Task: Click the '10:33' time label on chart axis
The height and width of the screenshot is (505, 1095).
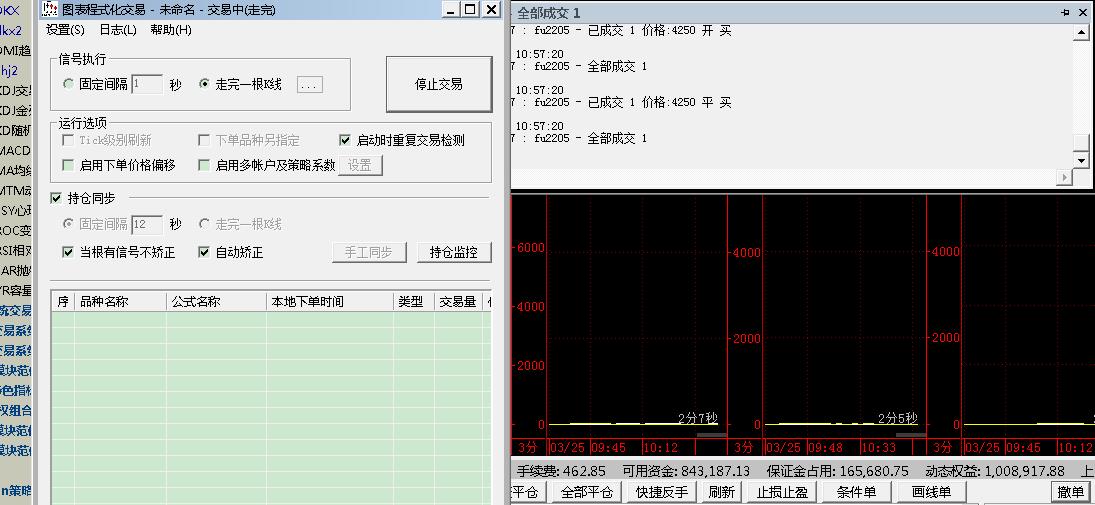Action: [877, 447]
